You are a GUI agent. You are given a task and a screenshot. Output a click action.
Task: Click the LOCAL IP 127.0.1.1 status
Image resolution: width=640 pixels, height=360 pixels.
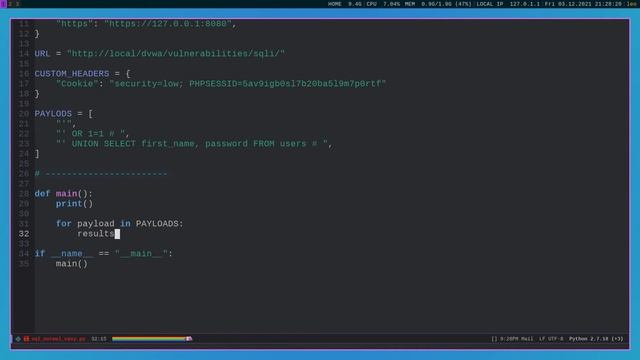click(508, 4)
